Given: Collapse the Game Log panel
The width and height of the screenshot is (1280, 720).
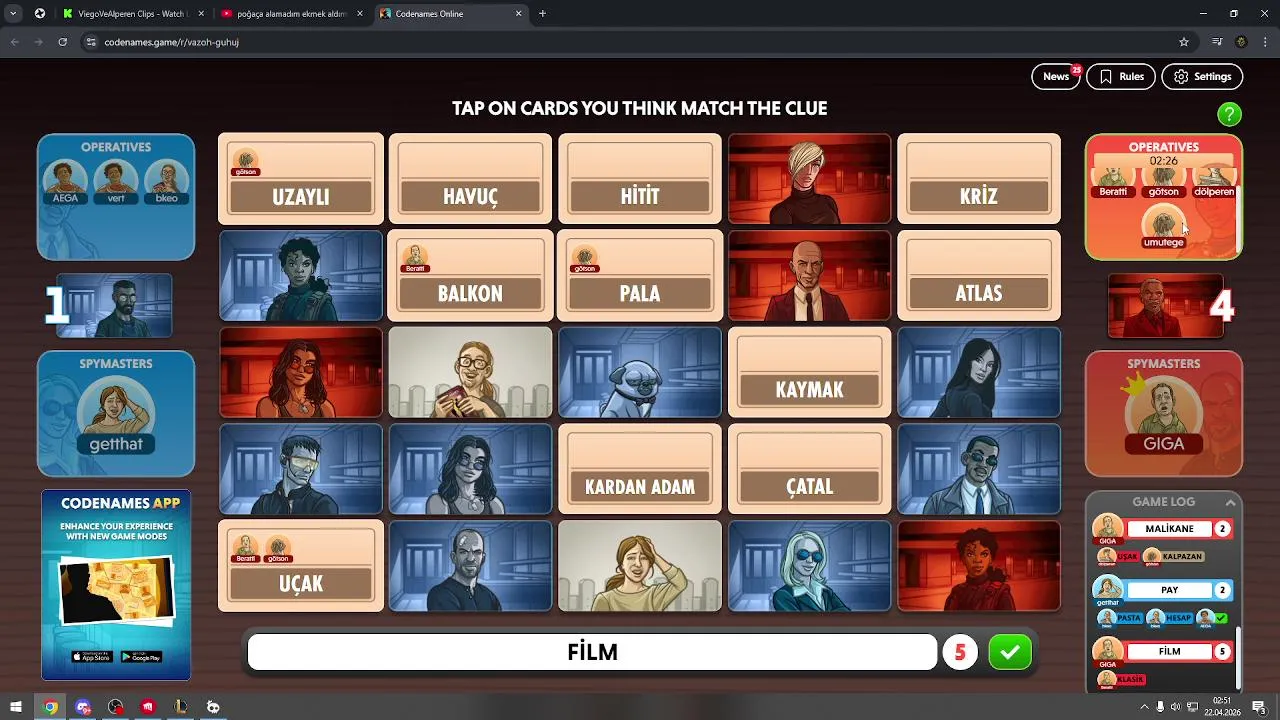Looking at the screenshot, I should click(1231, 502).
